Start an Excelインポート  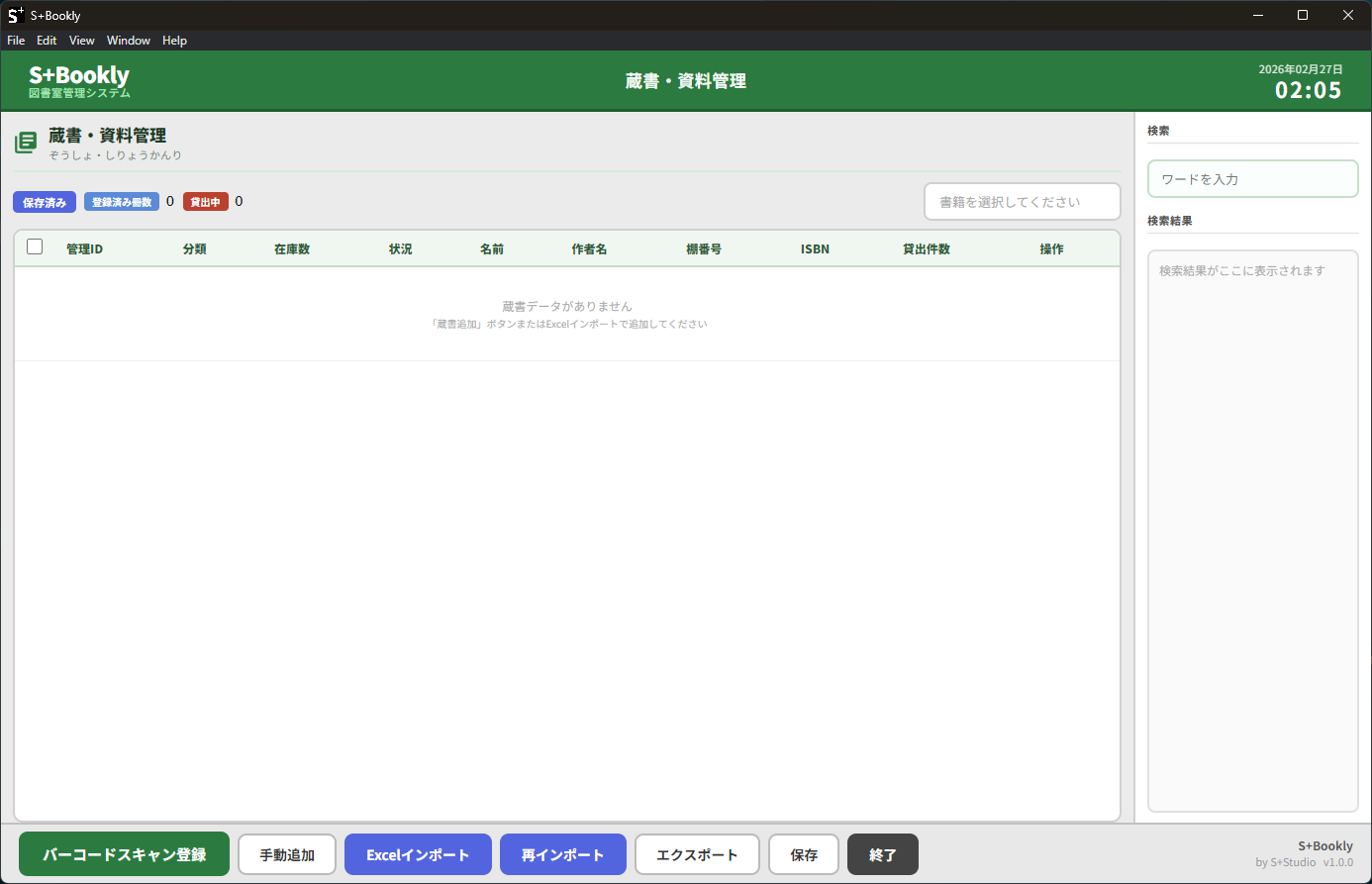click(418, 854)
